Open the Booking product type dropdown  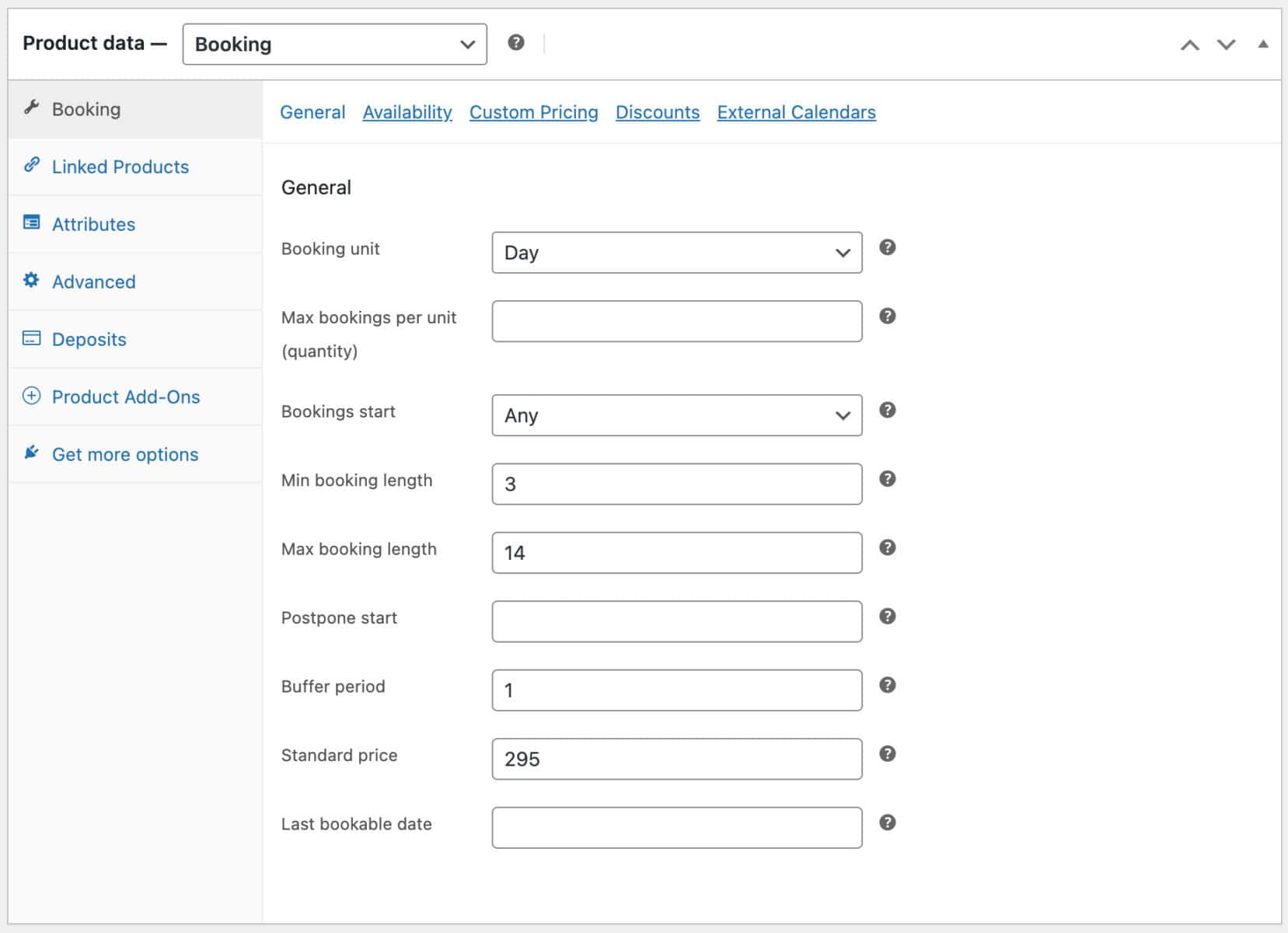point(334,44)
